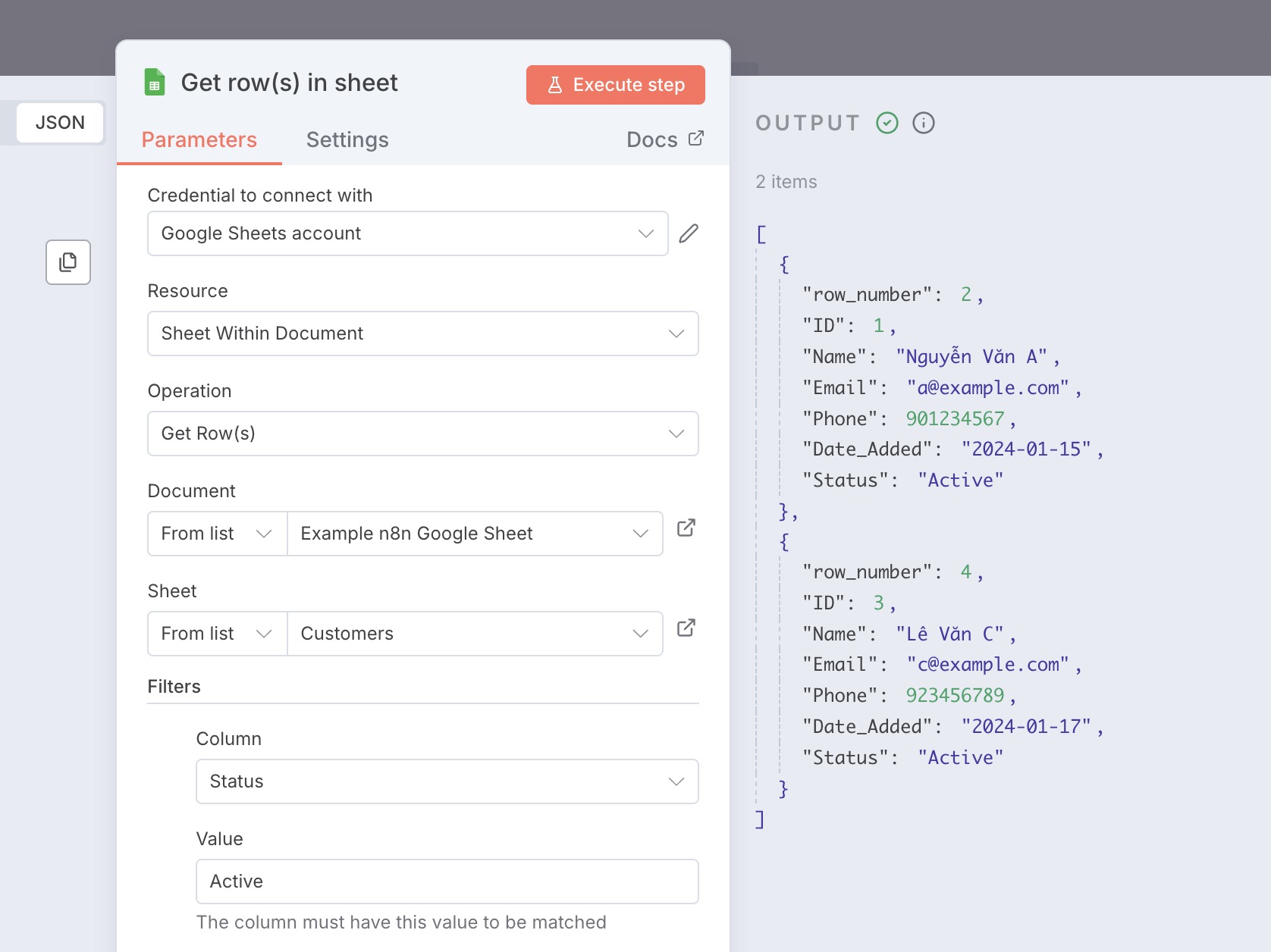This screenshot has height=952, width=1271.
Task: Open the Example n8n Google Sheet dropdown
Action: point(475,534)
